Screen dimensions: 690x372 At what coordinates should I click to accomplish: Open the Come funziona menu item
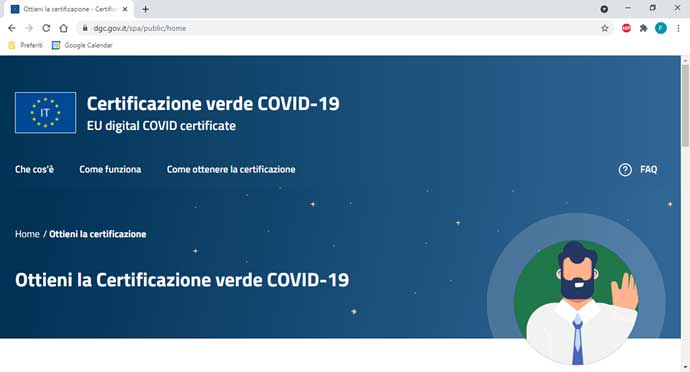110,169
